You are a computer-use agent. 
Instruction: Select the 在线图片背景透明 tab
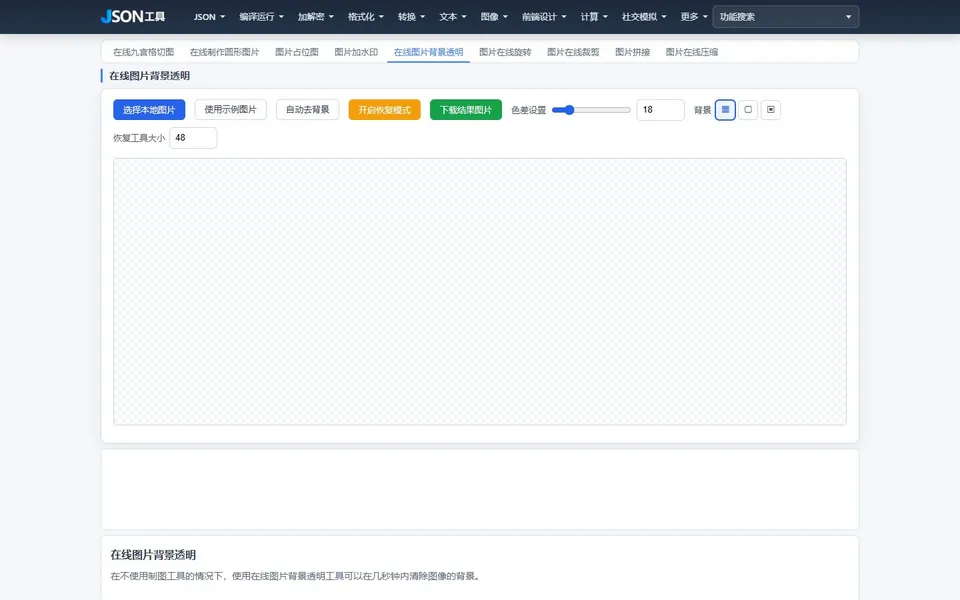coord(429,52)
